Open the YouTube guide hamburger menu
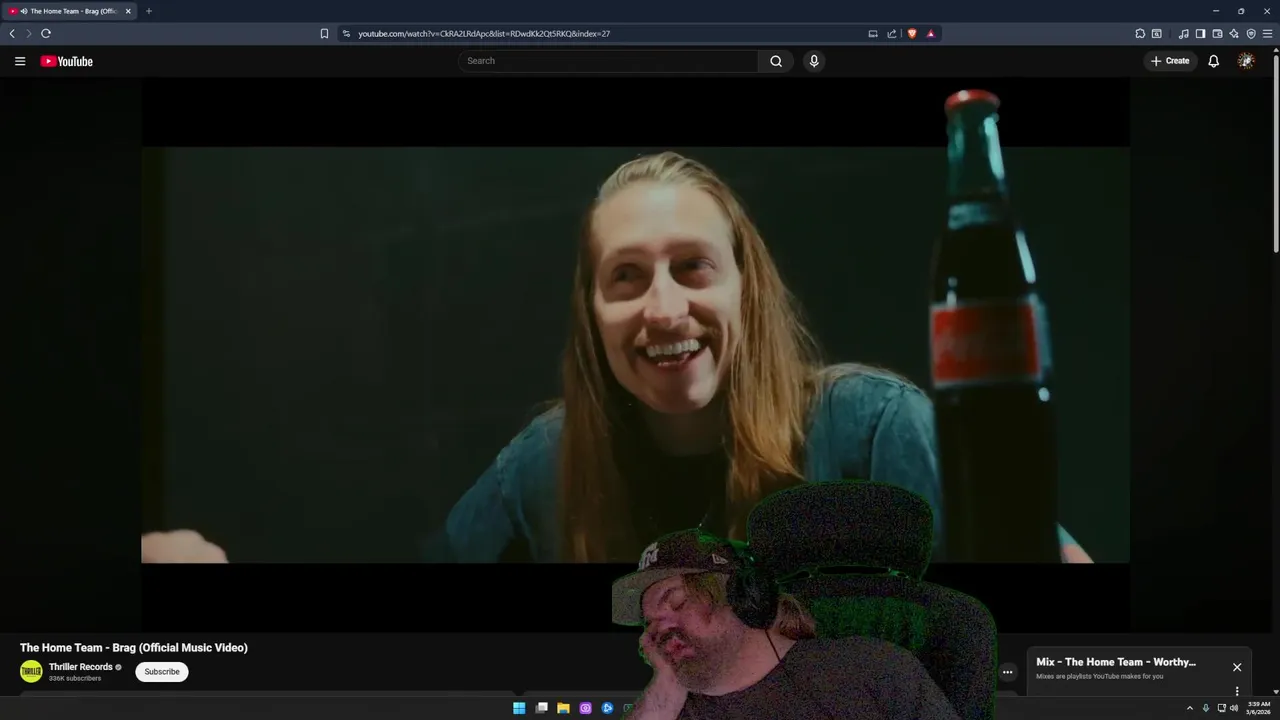This screenshot has height=720, width=1280. (x=19, y=61)
